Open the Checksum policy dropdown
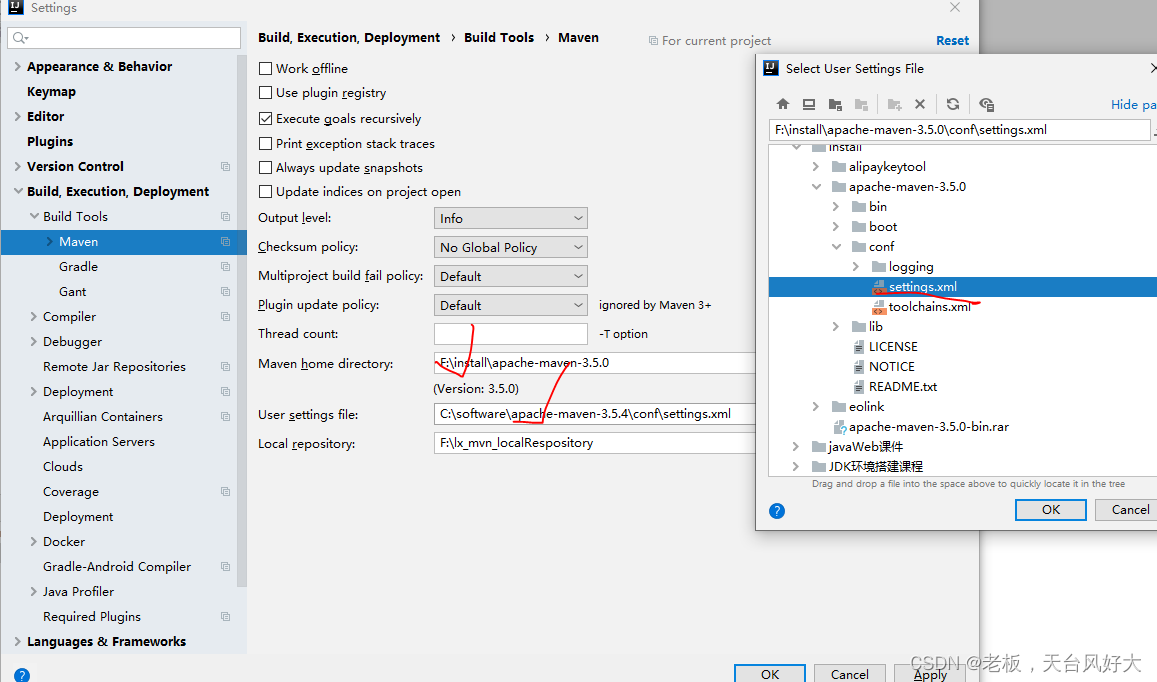The height and width of the screenshot is (682, 1157). (x=511, y=247)
